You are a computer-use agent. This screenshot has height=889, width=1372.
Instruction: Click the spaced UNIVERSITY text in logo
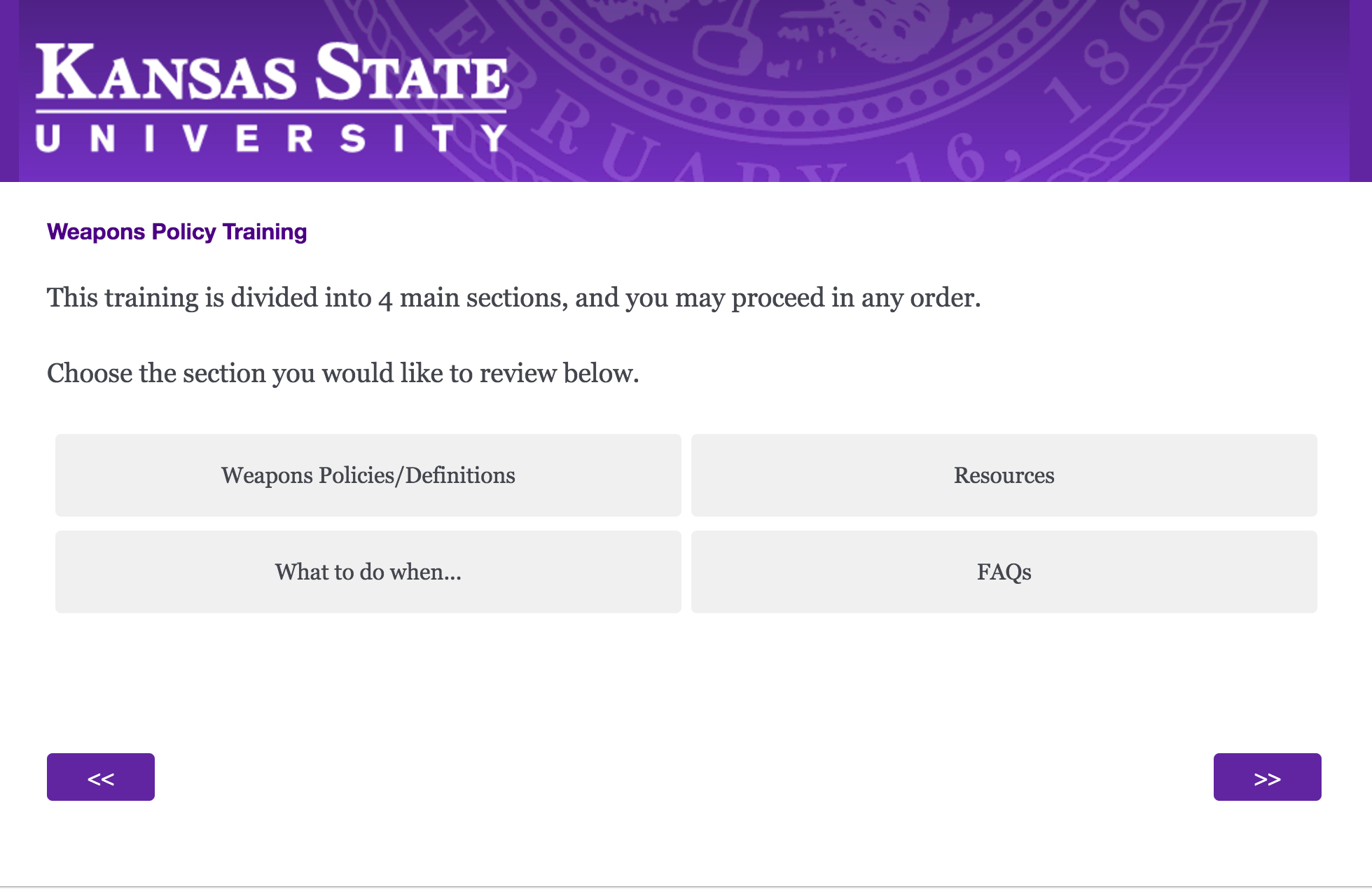[x=272, y=138]
